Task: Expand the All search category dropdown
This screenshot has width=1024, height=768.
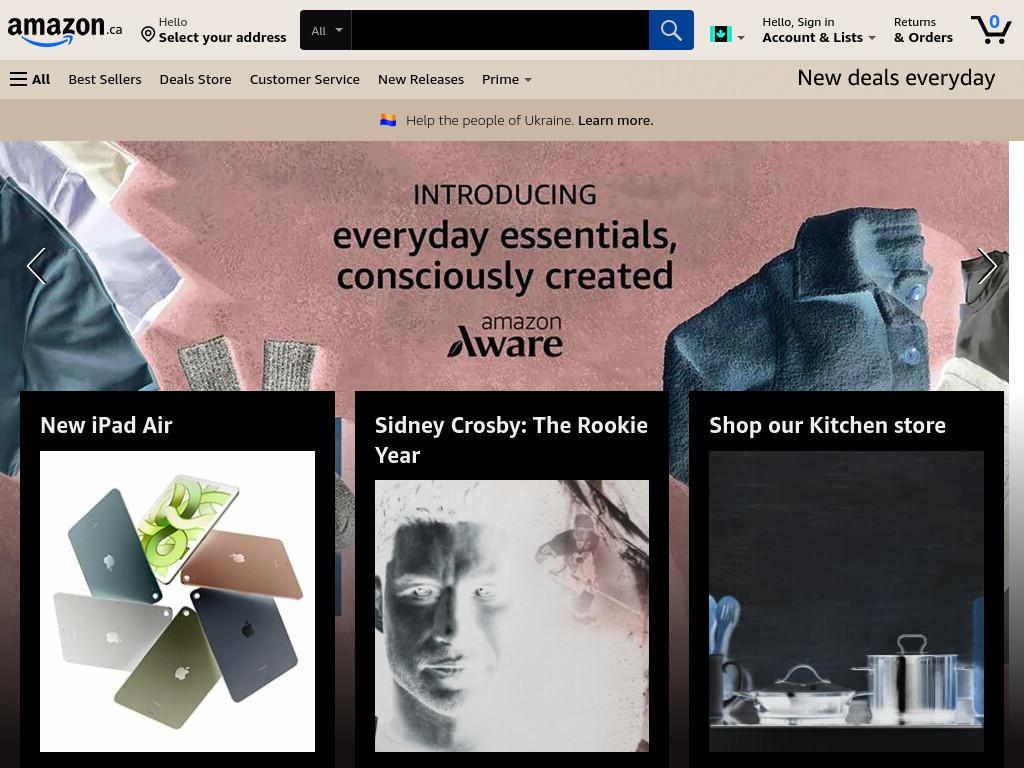Action: pyautogui.click(x=326, y=30)
